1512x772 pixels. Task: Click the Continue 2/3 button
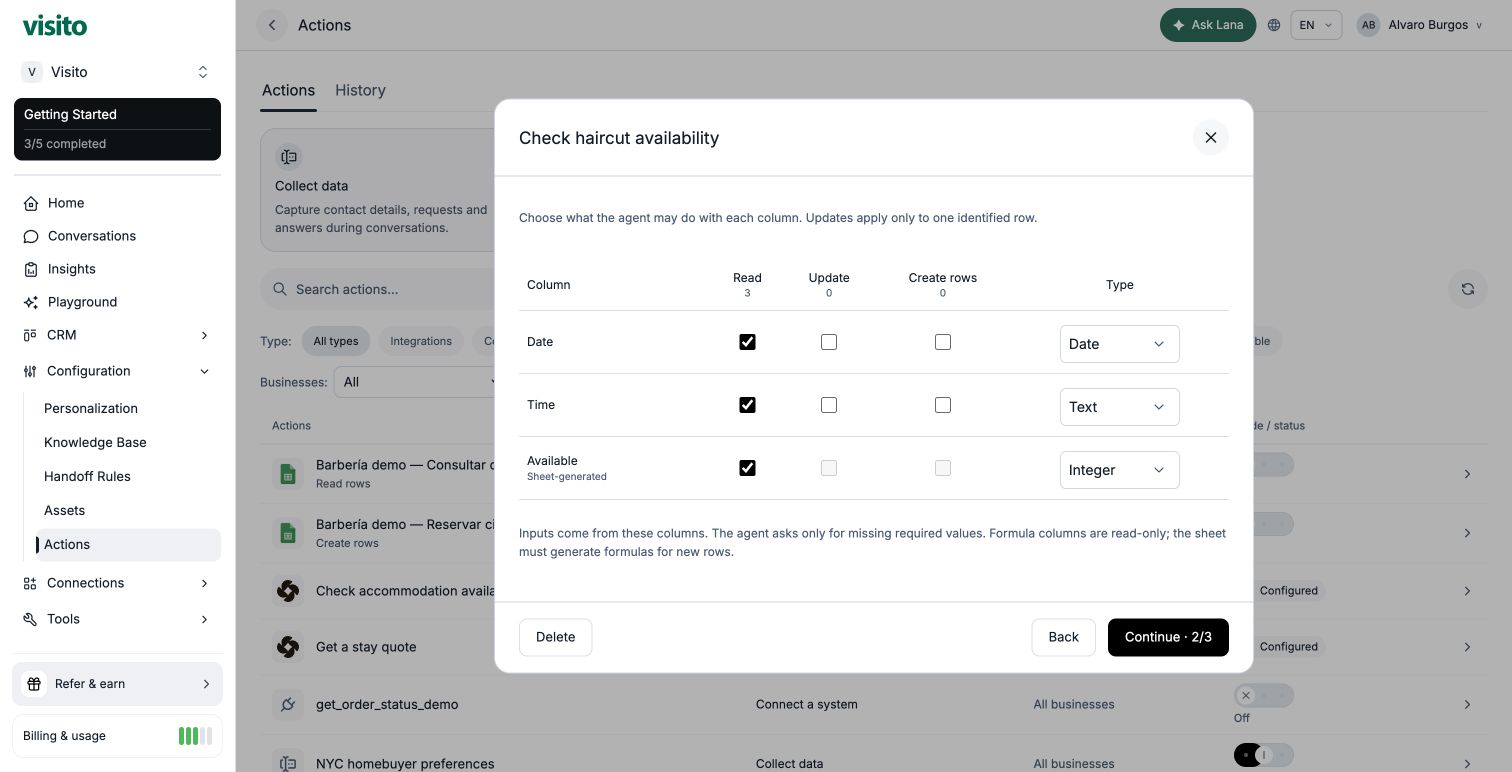(1168, 637)
